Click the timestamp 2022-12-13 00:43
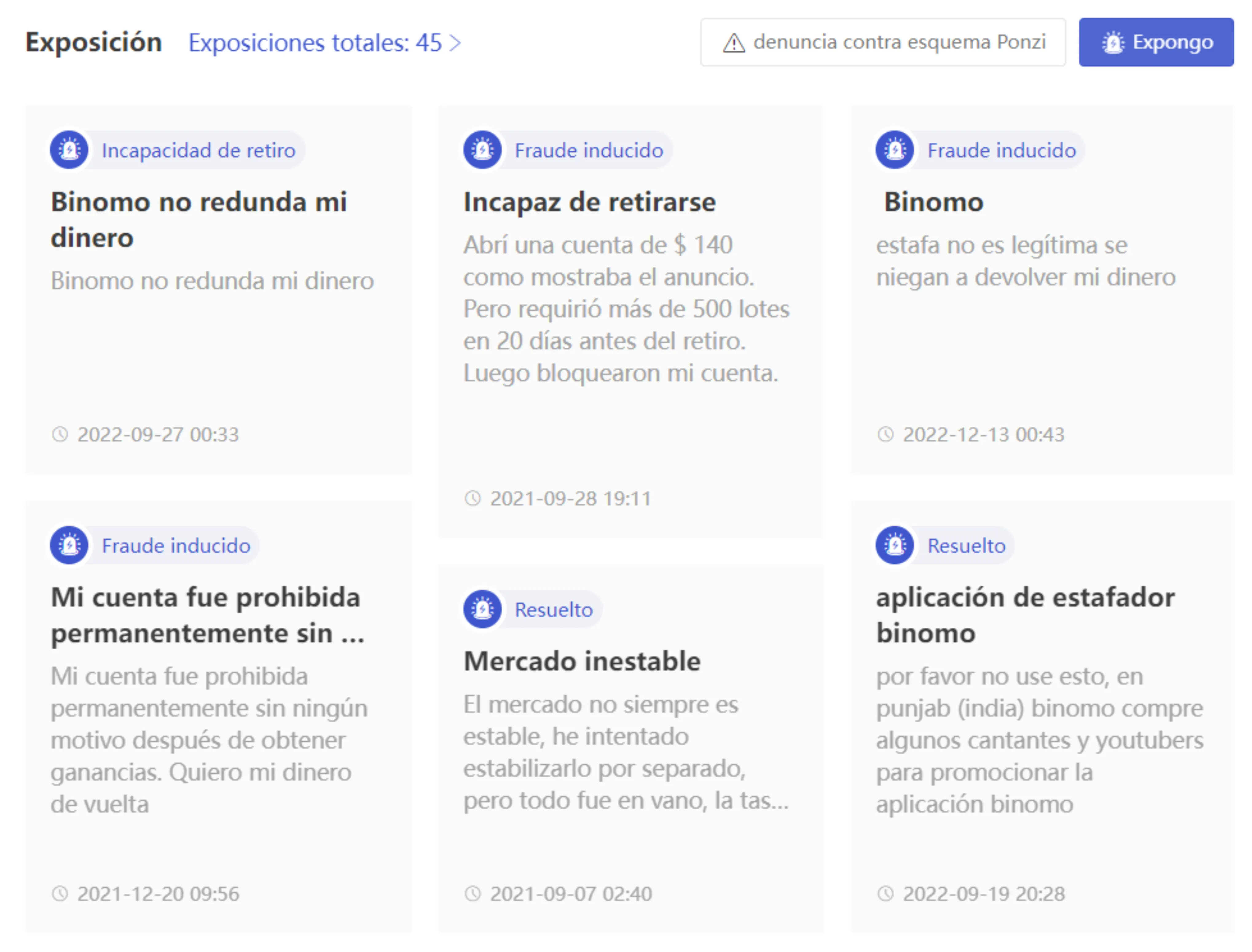 point(983,435)
